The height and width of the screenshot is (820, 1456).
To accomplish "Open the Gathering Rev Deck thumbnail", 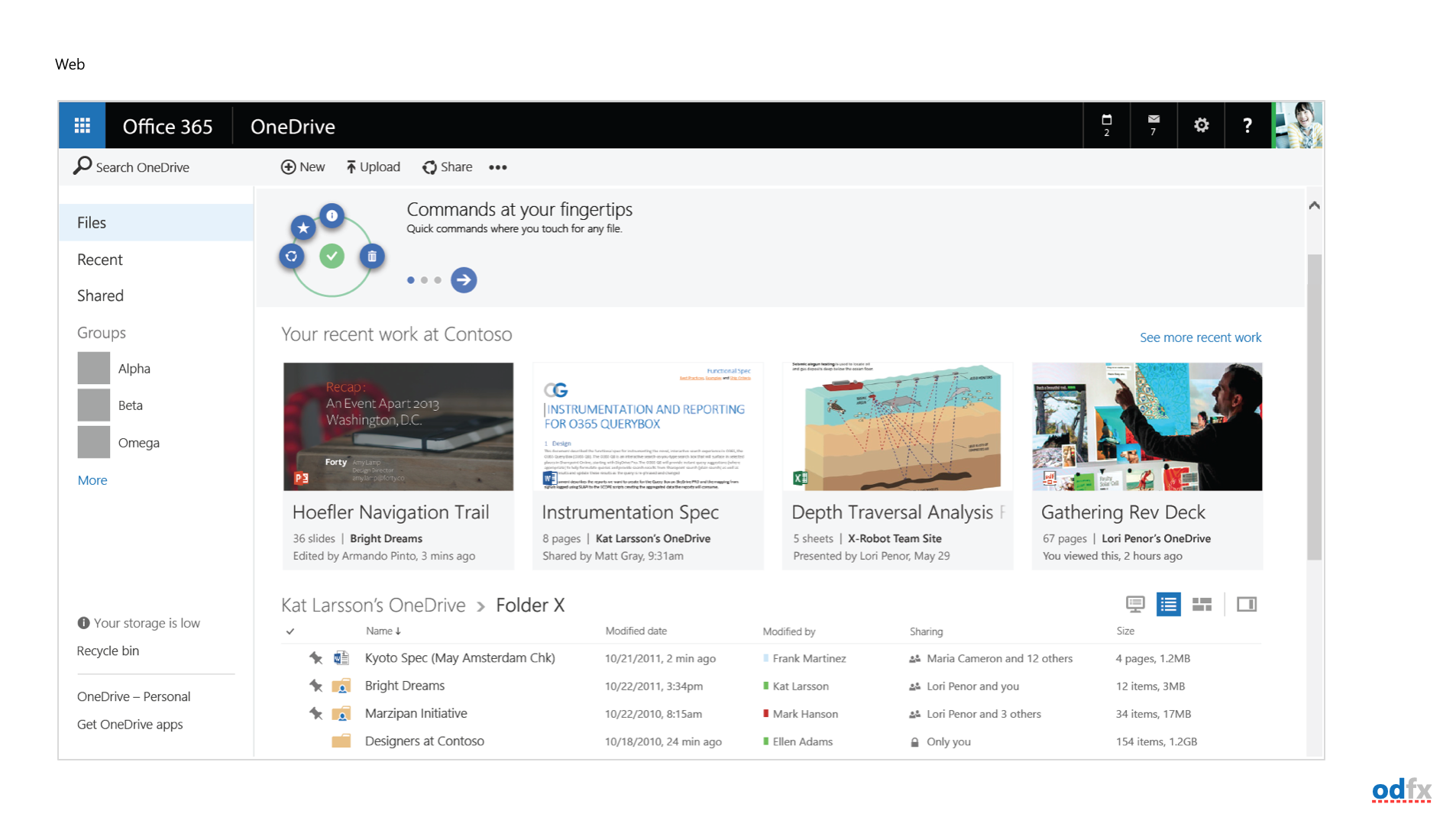I will point(1147,427).
